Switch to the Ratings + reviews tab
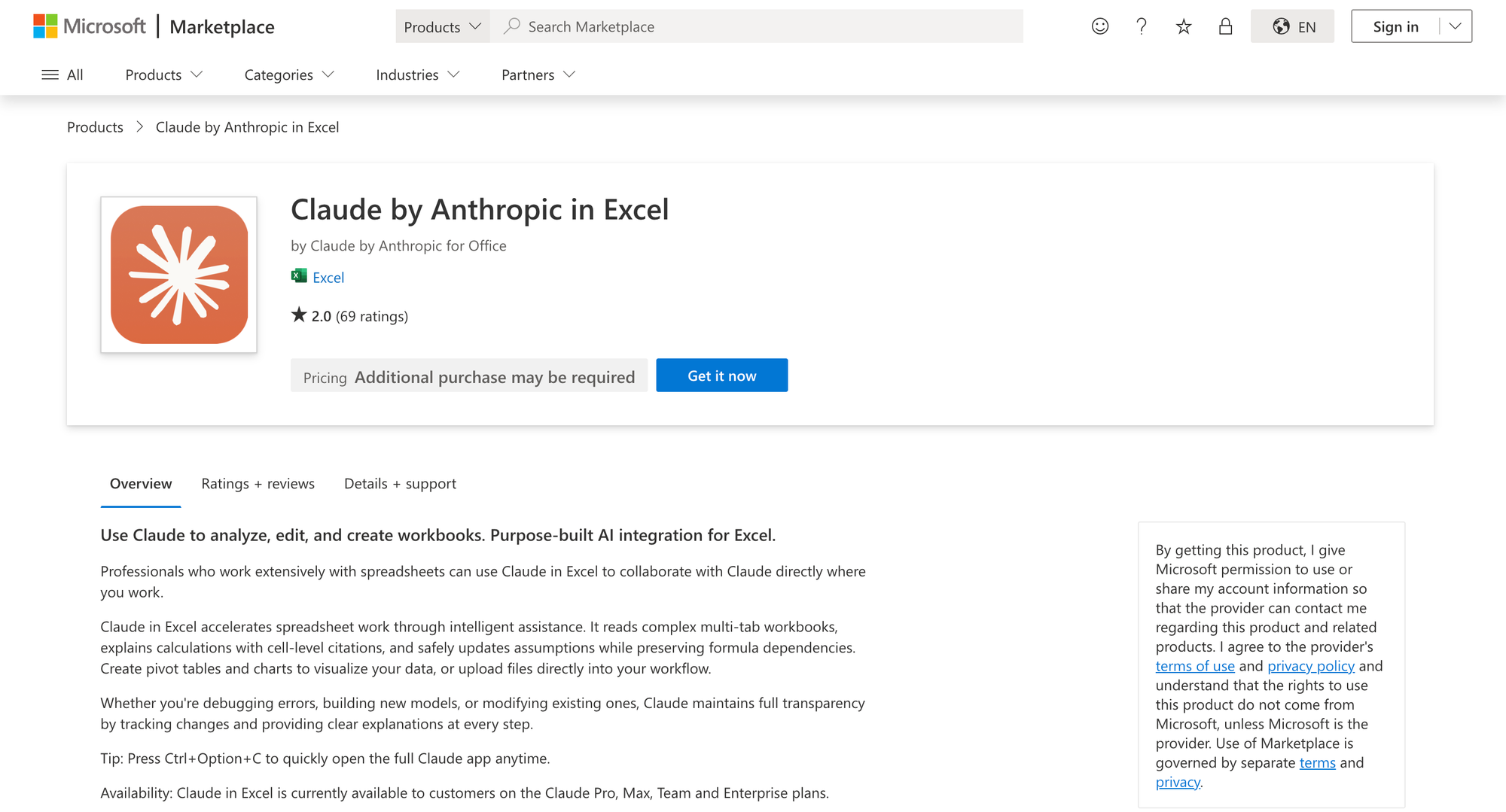The image size is (1506, 812). click(x=258, y=484)
